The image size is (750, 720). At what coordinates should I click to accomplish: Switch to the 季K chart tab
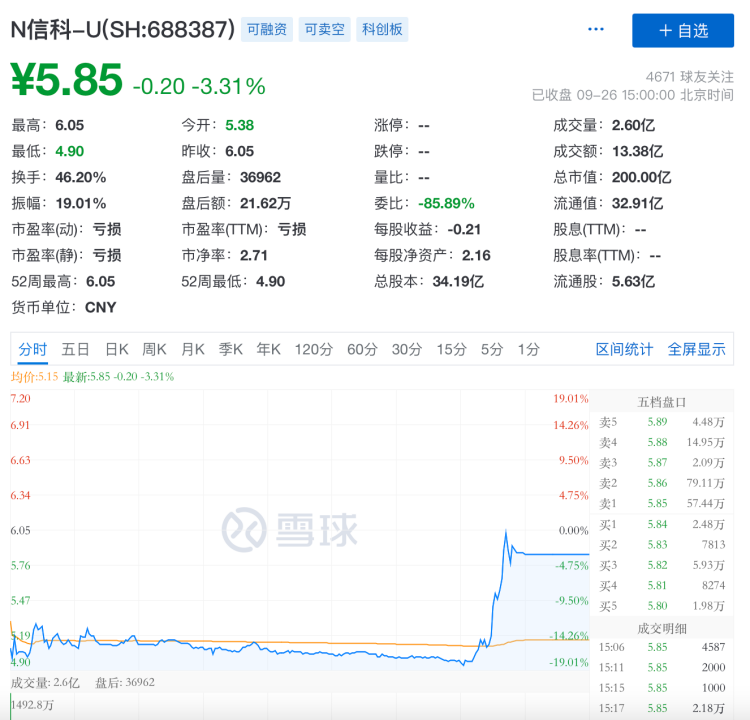[x=231, y=349]
